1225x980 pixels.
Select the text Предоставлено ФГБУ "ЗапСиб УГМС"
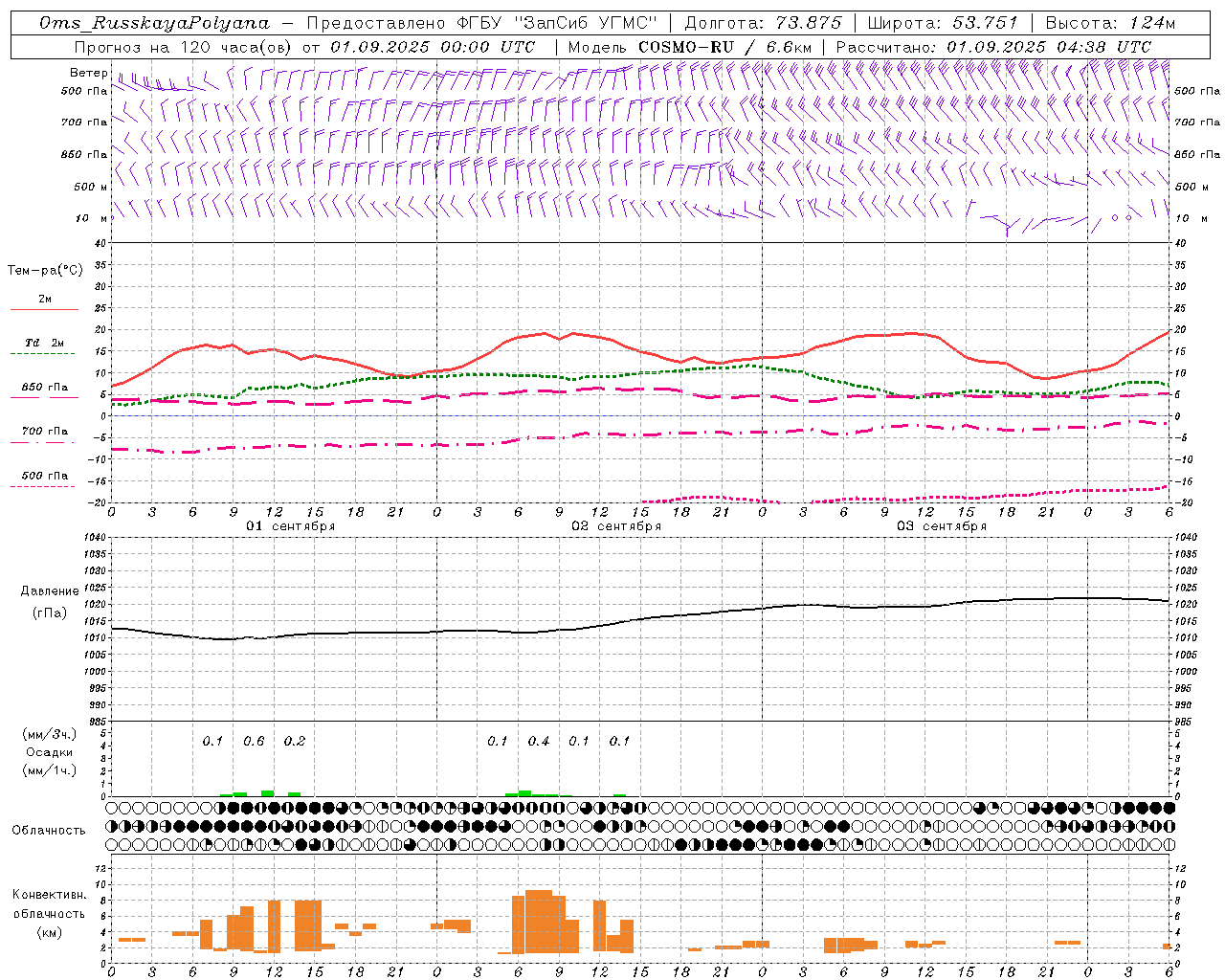pyautogui.click(x=482, y=23)
